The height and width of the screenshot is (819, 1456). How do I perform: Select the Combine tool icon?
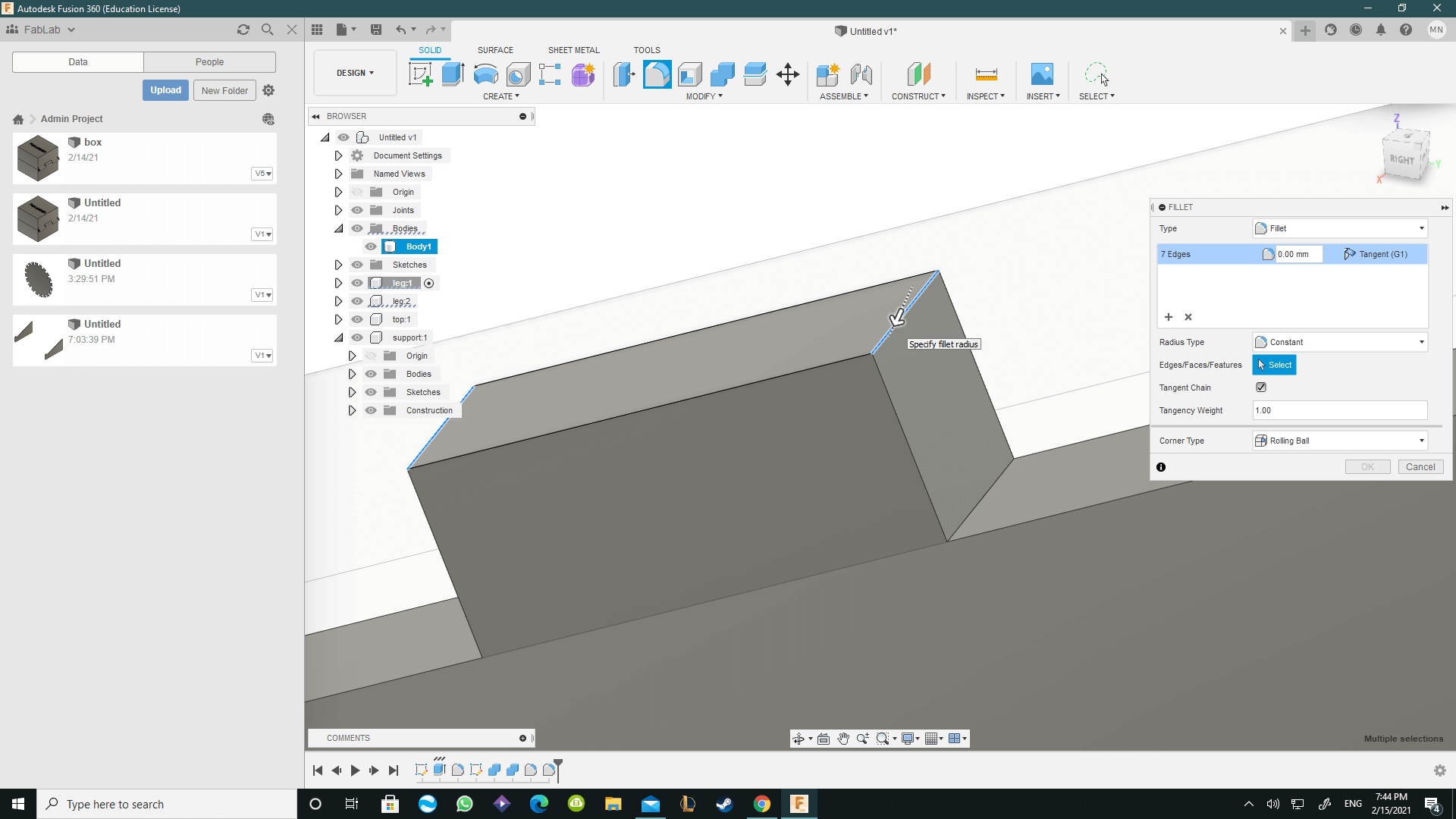pyautogui.click(x=723, y=74)
